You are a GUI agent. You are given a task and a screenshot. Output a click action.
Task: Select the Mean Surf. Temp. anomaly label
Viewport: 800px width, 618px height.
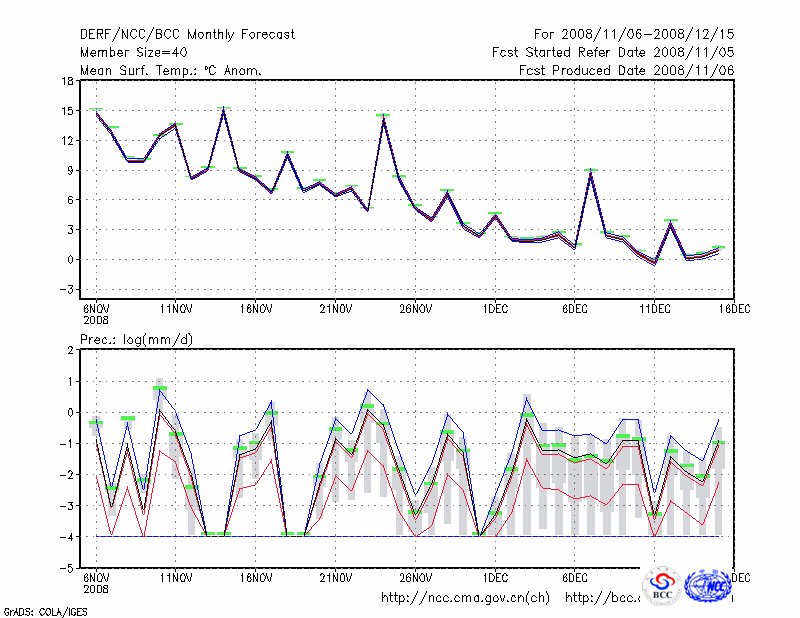[170, 70]
